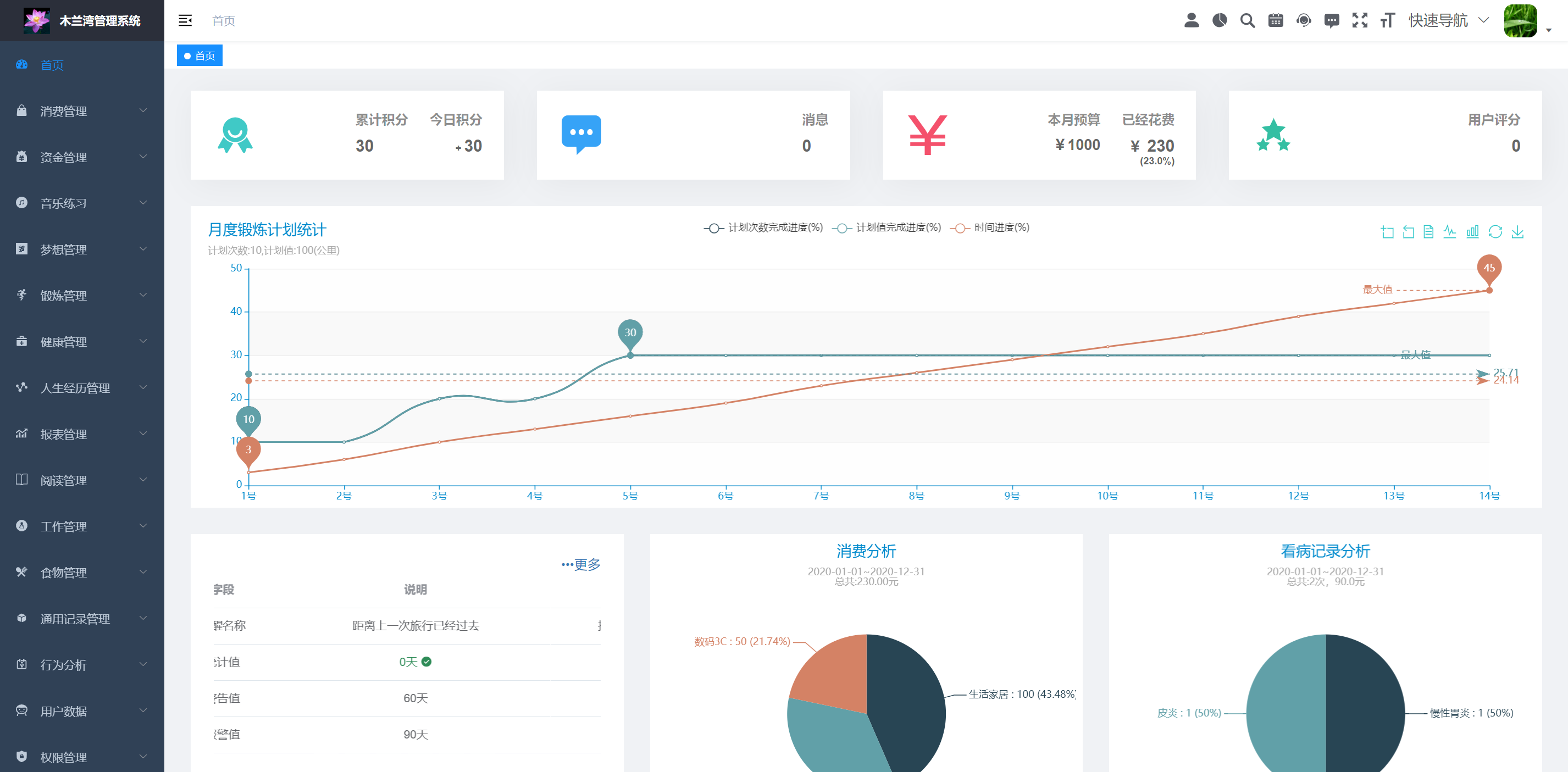Open the 阅读管理 sidebar item

pos(82,481)
